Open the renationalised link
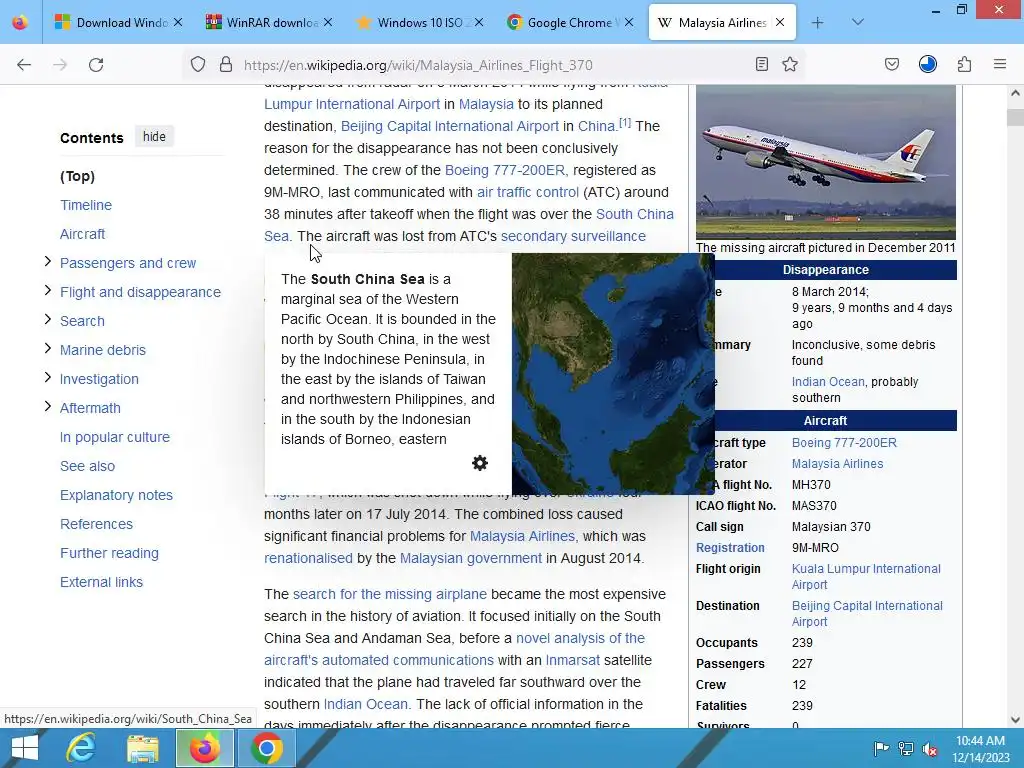This screenshot has width=1024, height=768. click(x=308, y=558)
